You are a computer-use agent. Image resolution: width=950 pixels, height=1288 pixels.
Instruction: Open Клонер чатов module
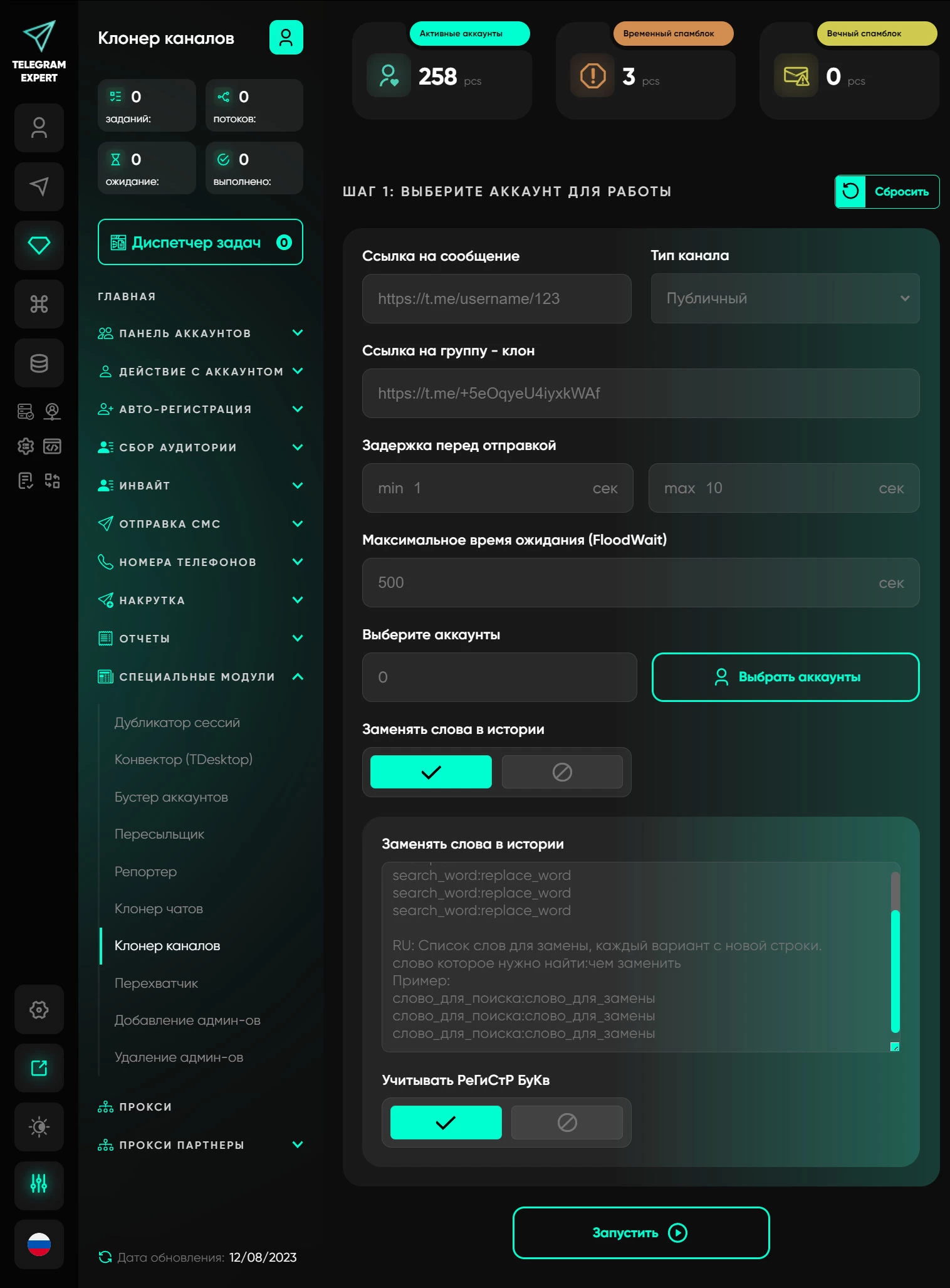tap(159, 909)
